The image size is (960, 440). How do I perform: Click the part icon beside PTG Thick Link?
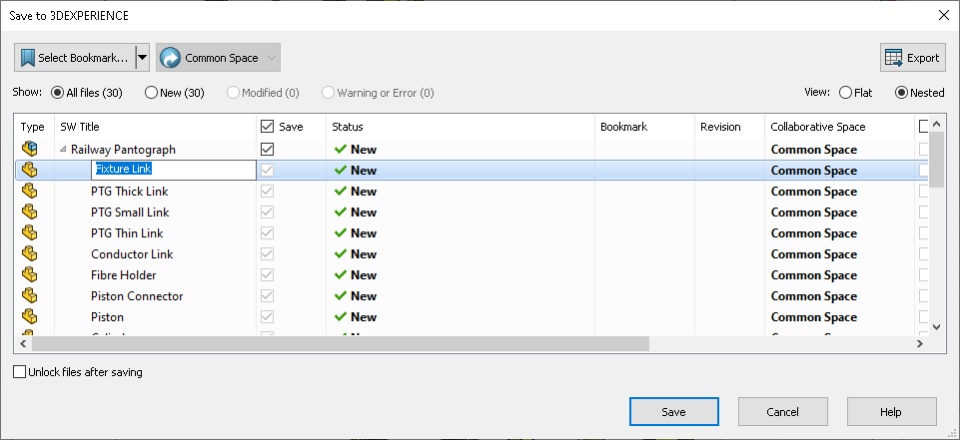click(29, 191)
